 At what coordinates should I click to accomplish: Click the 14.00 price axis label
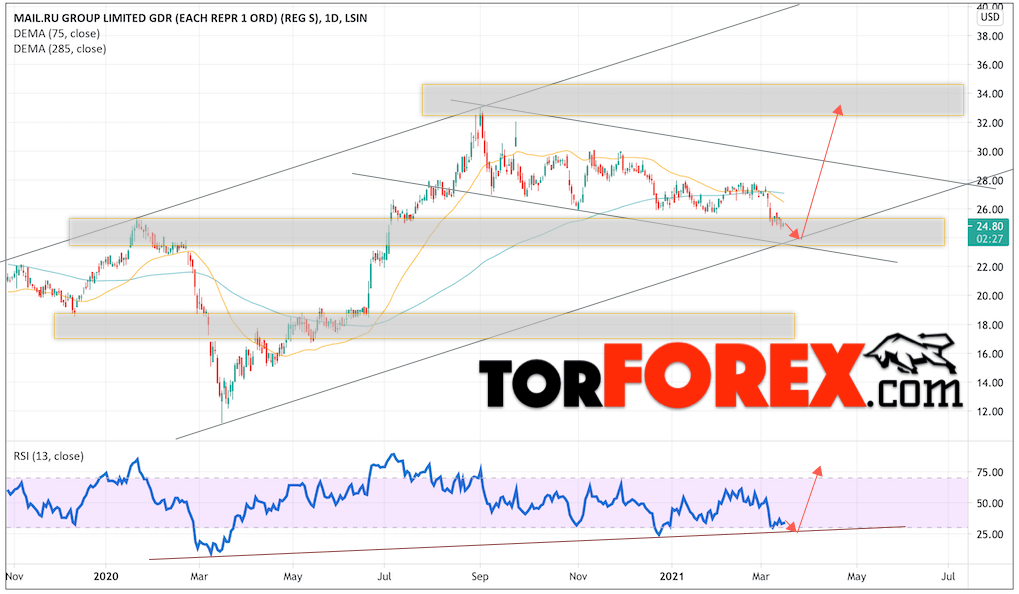point(989,383)
